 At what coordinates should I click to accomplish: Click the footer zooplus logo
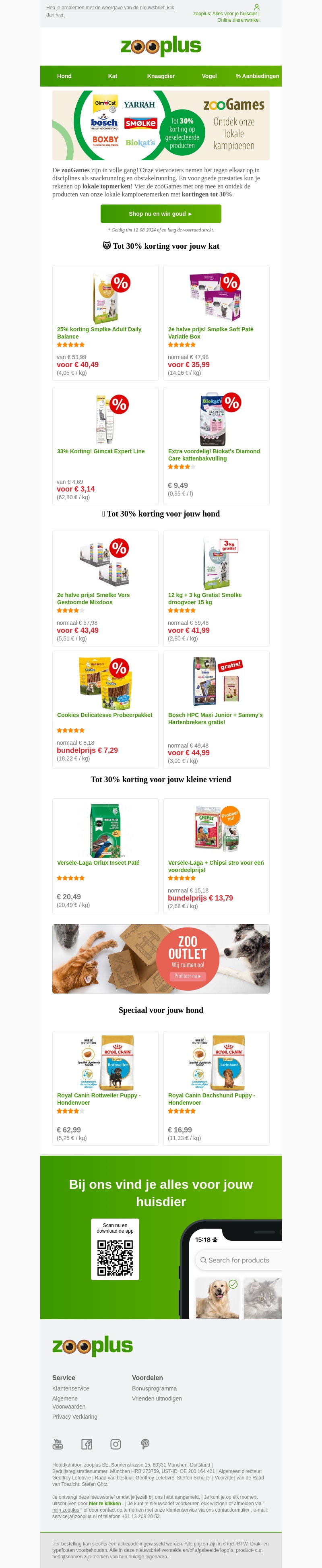(x=93, y=1346)
